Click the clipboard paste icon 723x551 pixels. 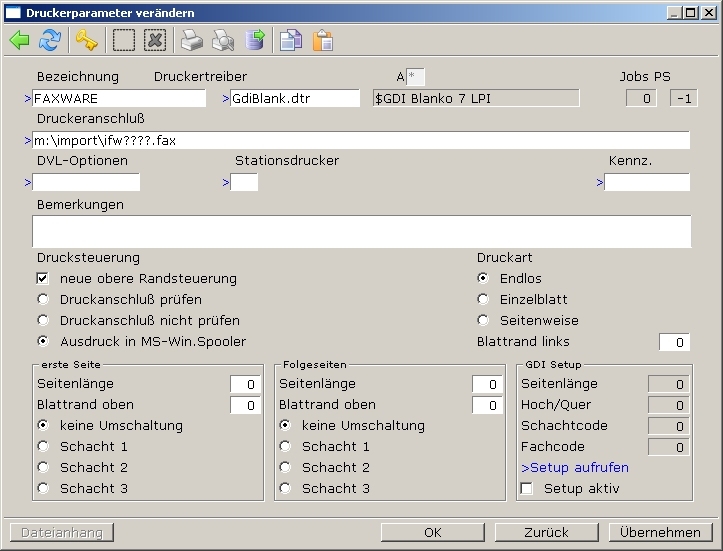pos(322,40)
